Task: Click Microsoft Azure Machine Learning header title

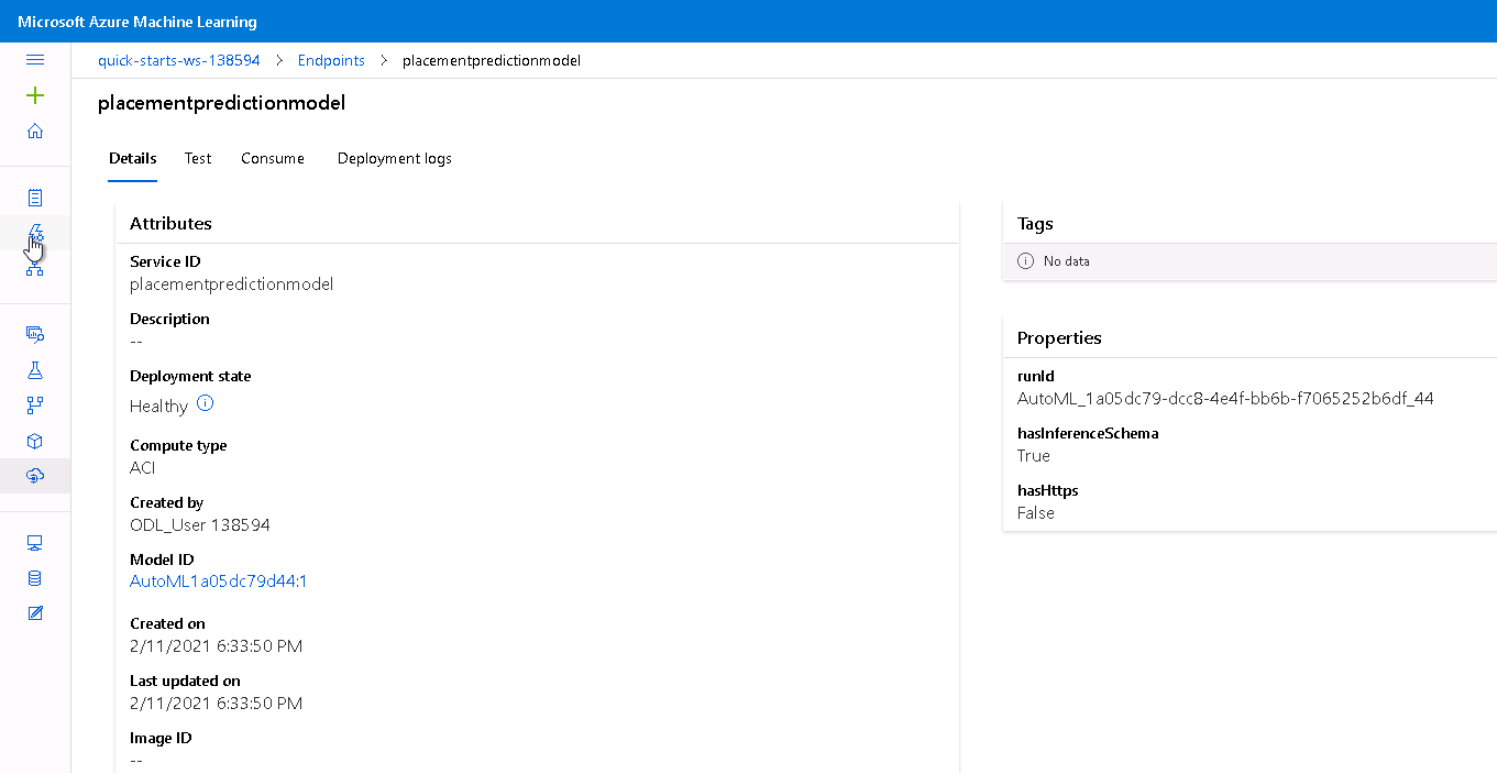Action: (137, 21)
